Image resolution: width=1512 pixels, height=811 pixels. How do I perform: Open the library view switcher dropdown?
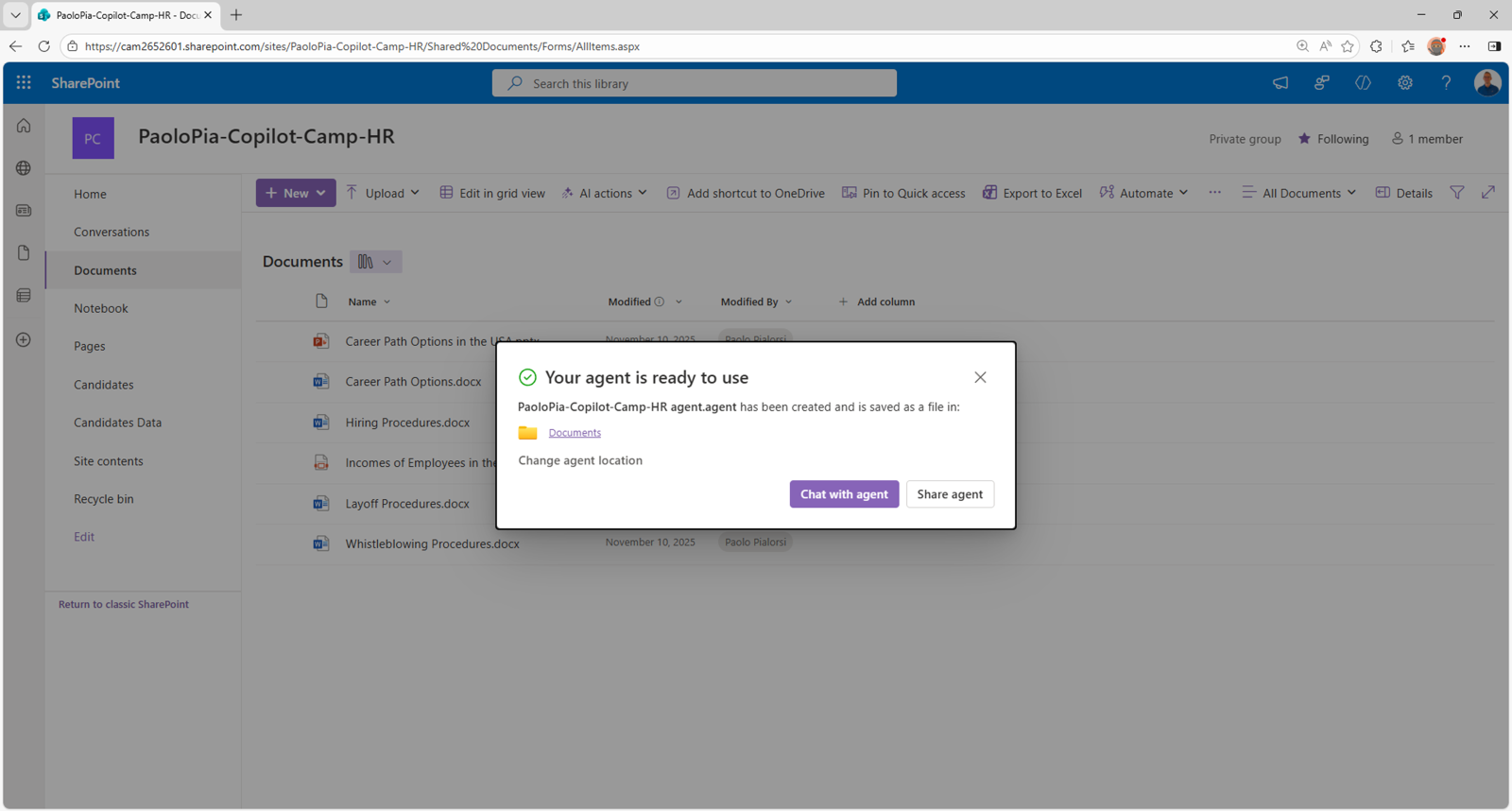point(376,262)
